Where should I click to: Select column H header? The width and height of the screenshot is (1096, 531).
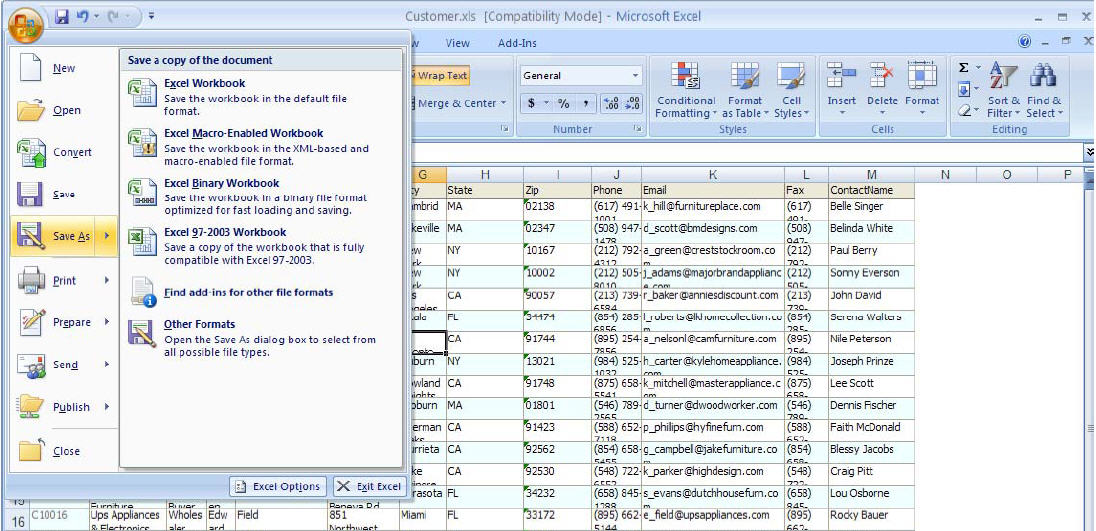tap(484, 175)
